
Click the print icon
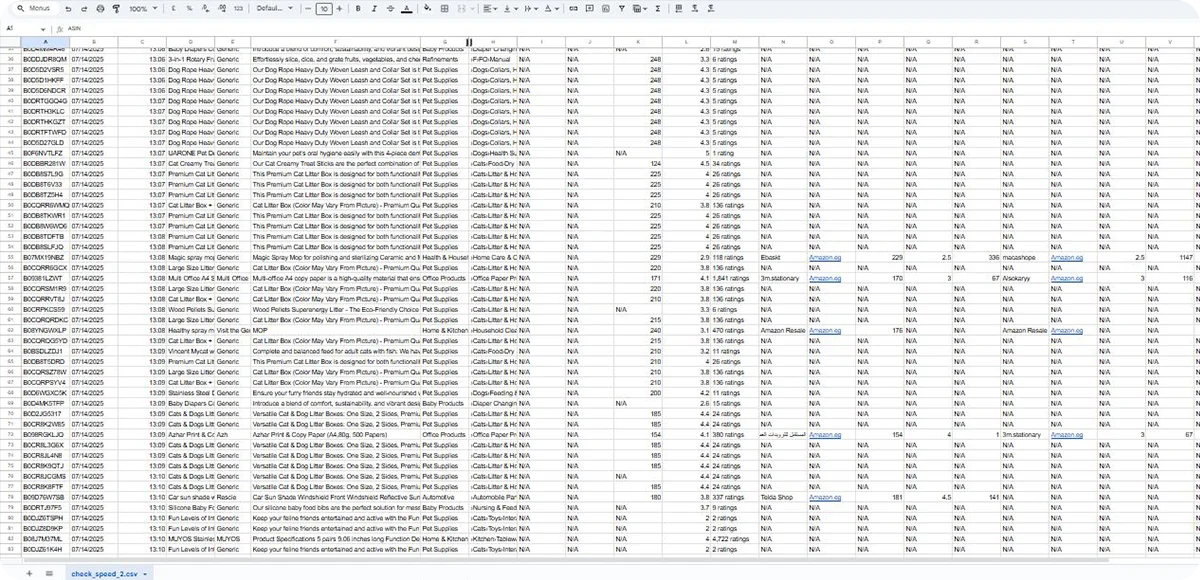pyautogui.click(x=100, y=8)
